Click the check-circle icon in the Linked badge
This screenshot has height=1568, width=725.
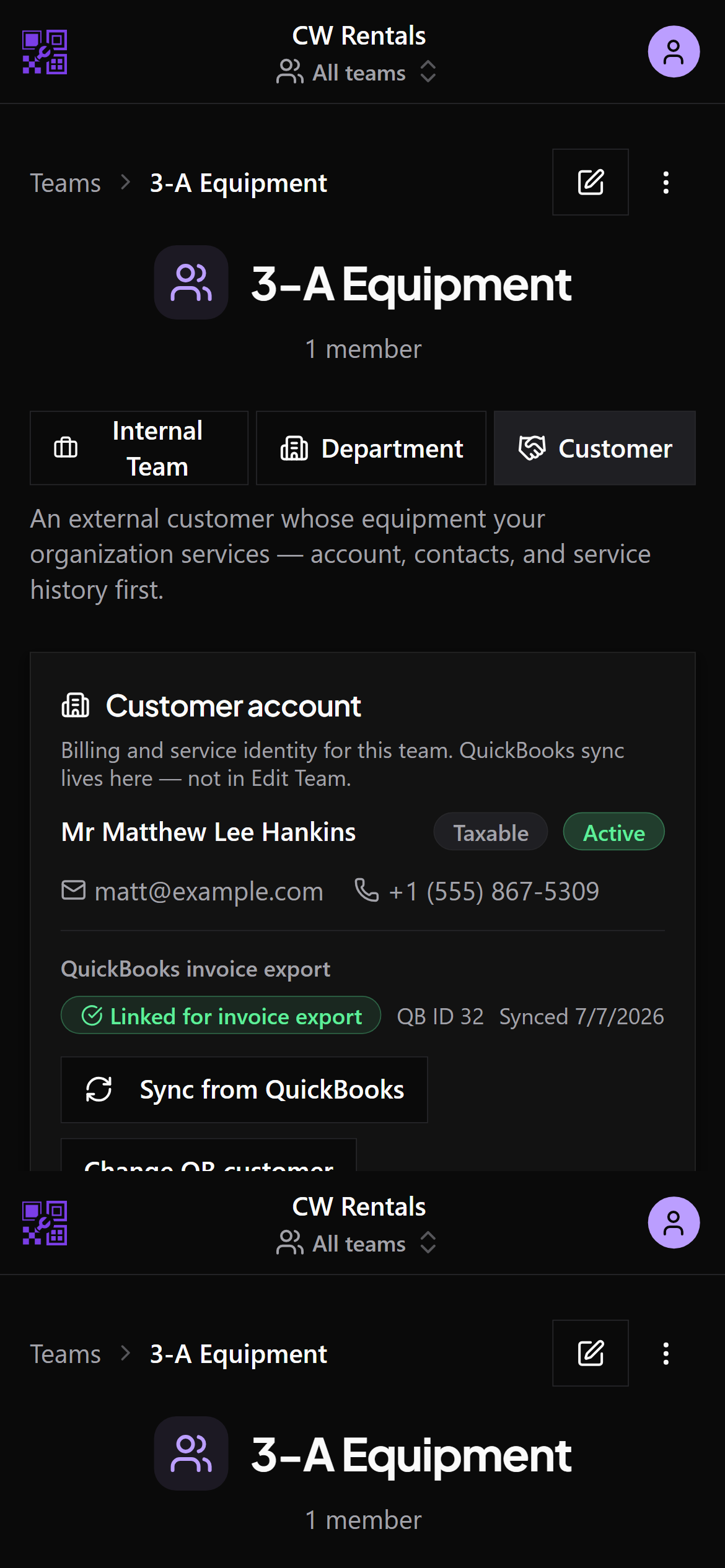(x=92, y=1016)
